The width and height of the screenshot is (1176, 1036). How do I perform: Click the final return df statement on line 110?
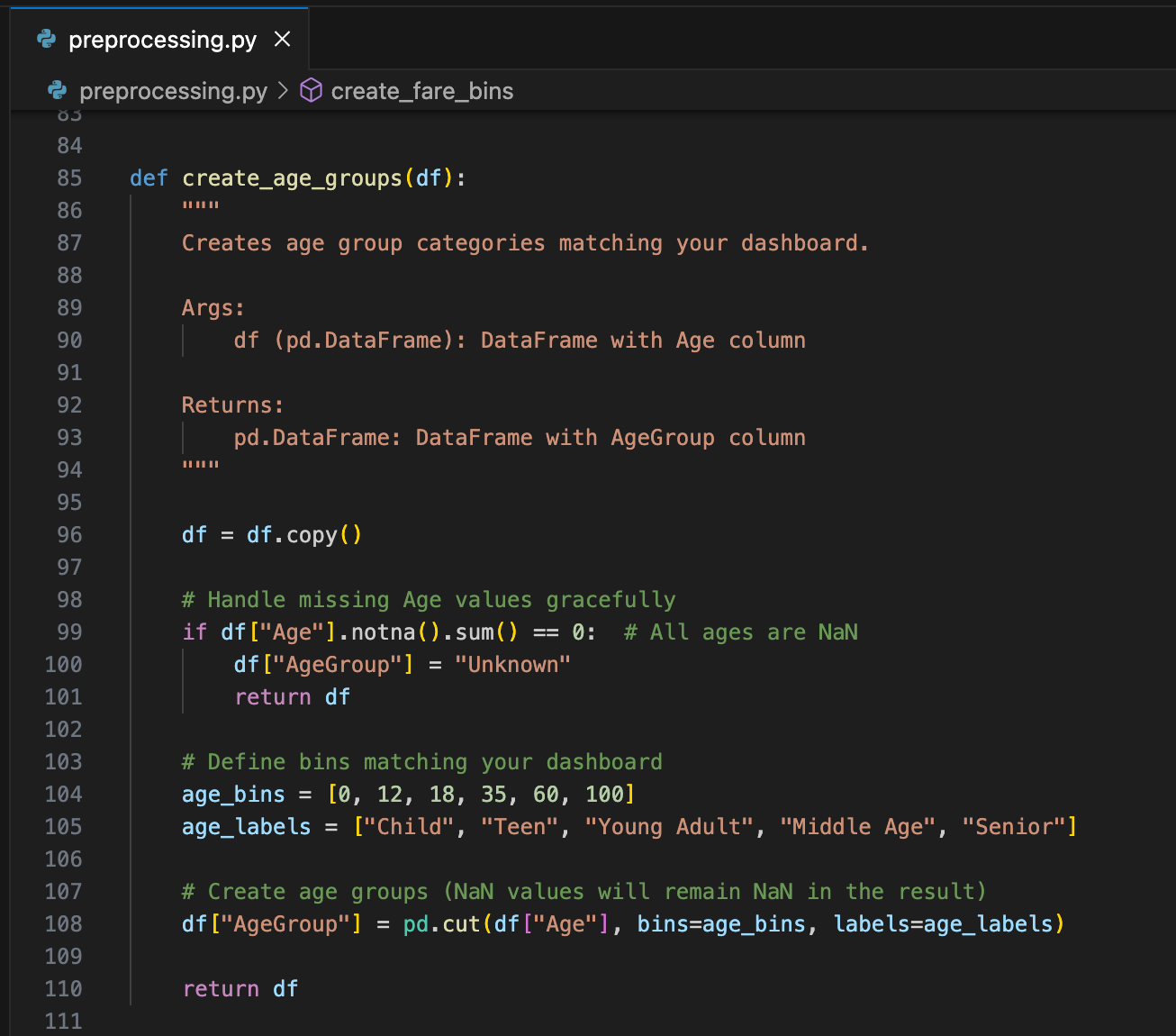[240, 989]
